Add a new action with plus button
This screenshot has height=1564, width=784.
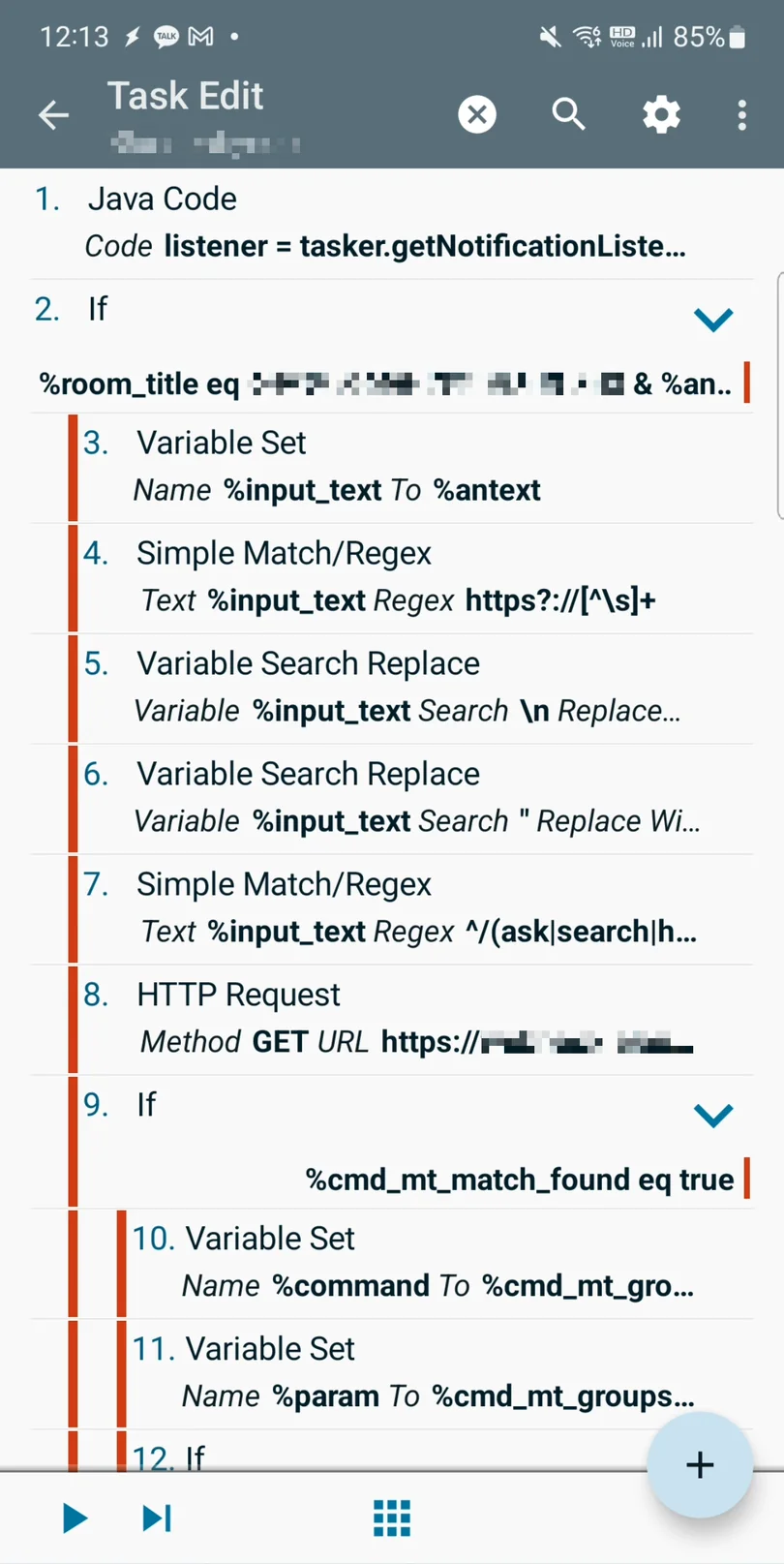tap(700, 1464)
